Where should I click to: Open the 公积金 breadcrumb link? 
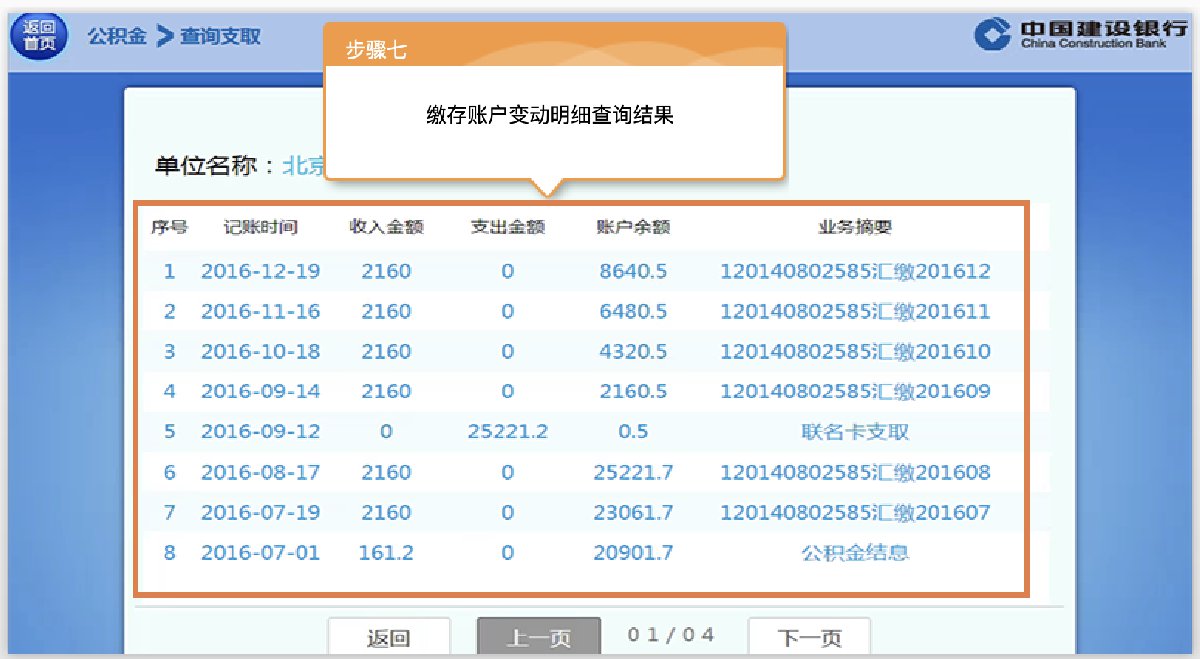tap(117, 37)
